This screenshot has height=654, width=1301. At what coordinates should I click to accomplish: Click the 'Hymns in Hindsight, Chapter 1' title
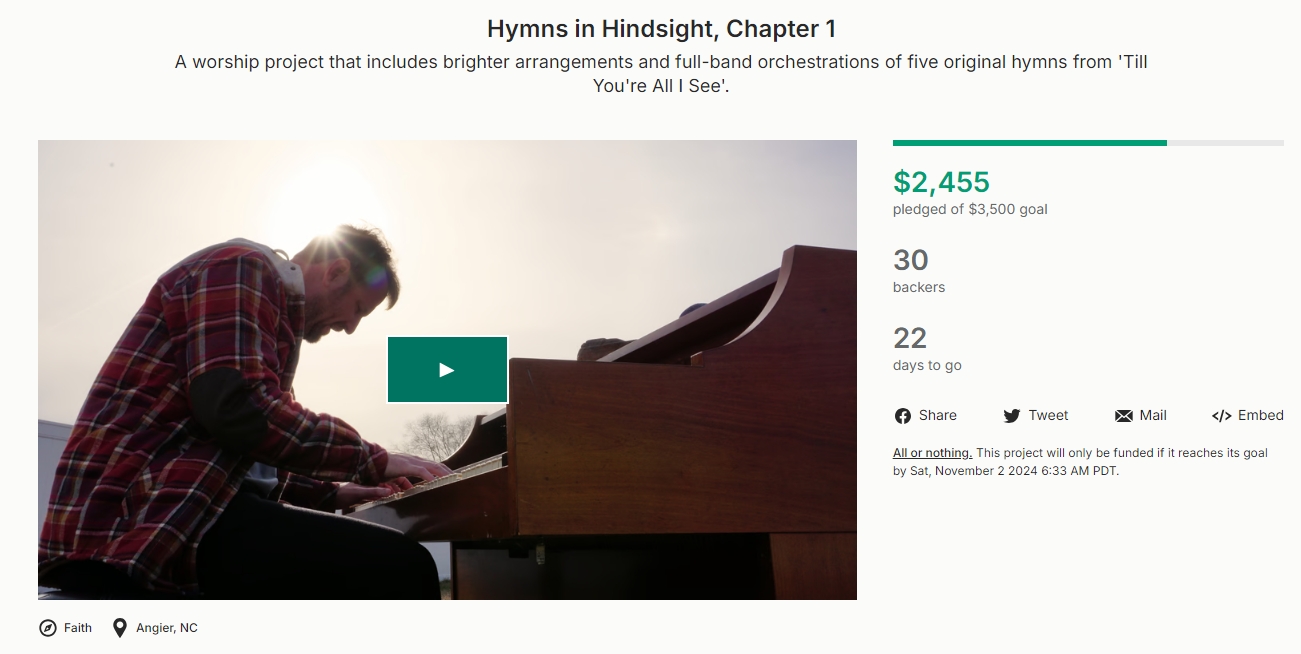coord(663,29)
